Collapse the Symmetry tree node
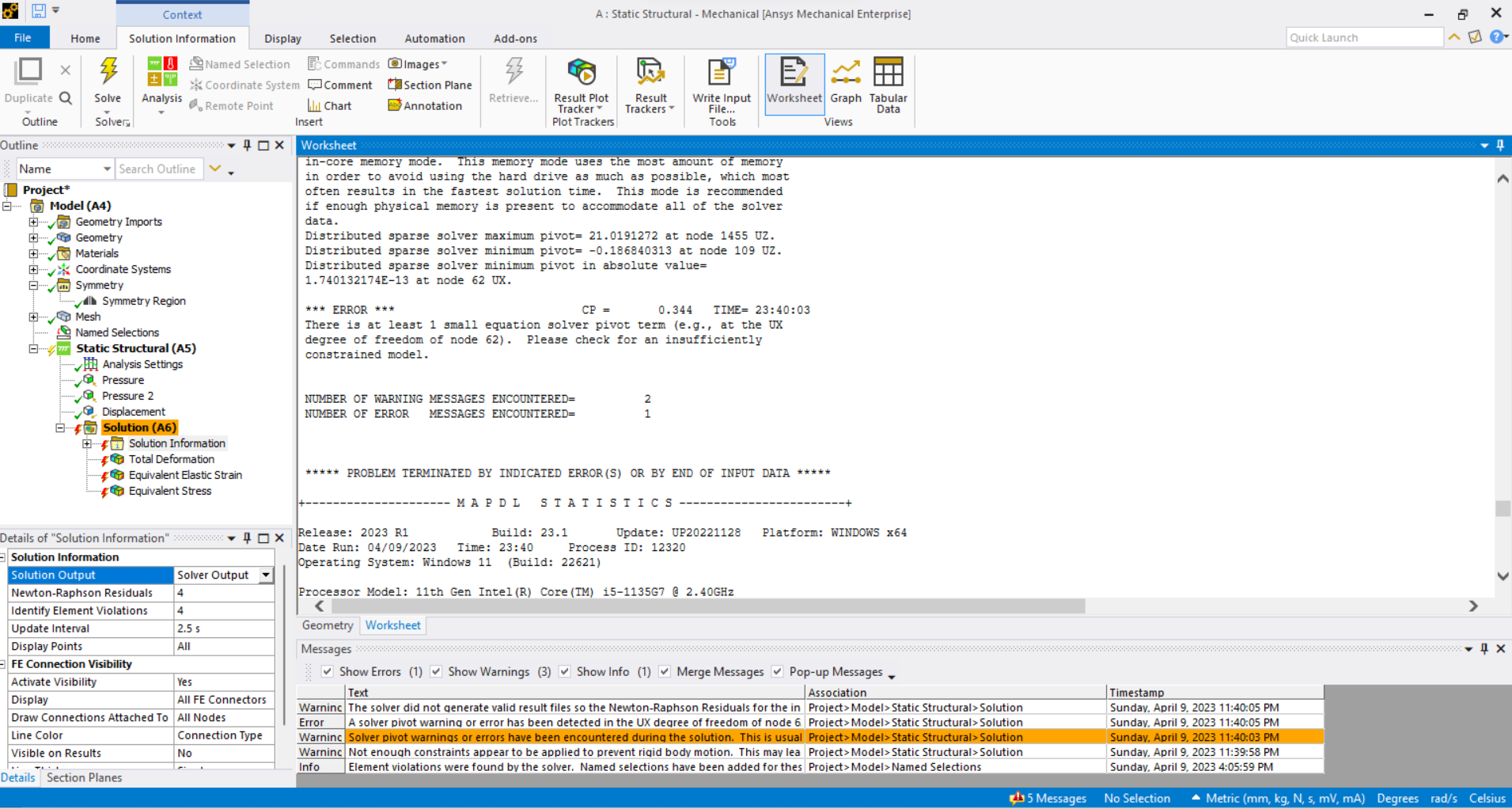This screenshot has width=1512, height=809. [33, 285]
